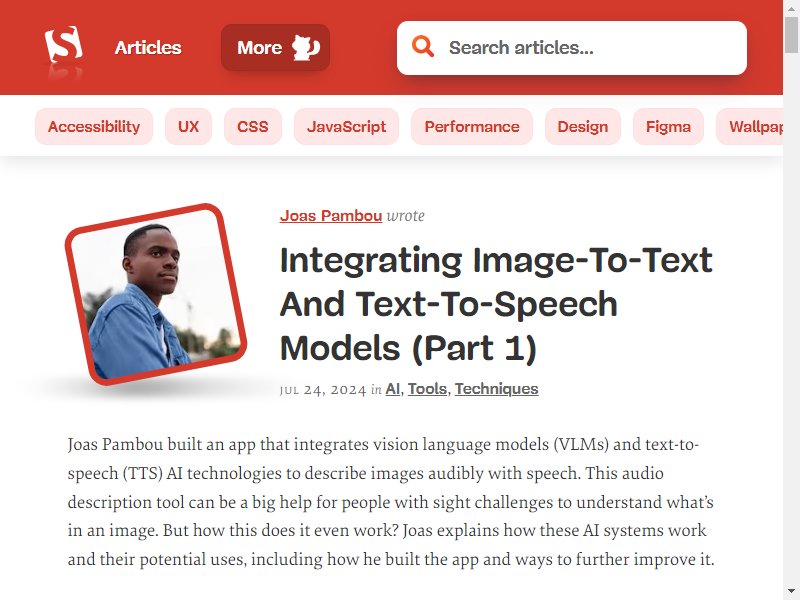Select the Performance category
This screenshot has width=800, height=600.
pyautogui.click(x=472, y=127)
